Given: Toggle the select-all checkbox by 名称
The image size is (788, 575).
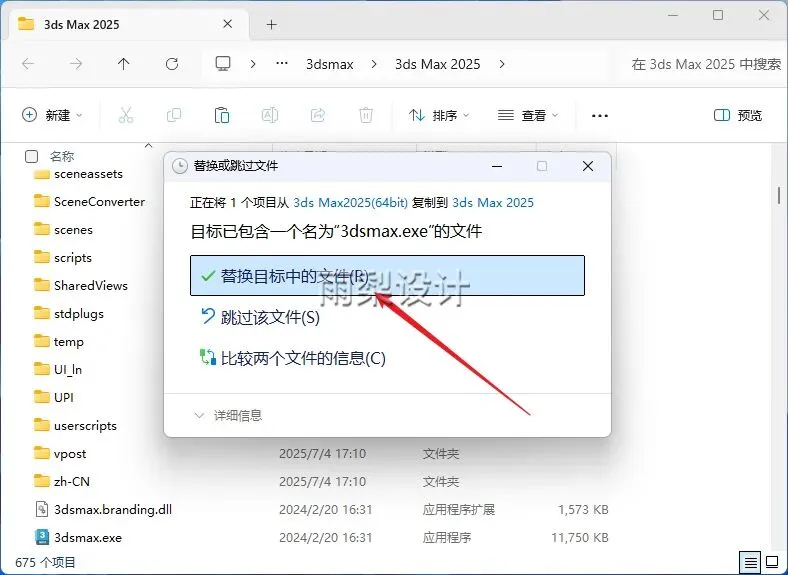Looking at the screenshot, I should [x=31, y=156].
